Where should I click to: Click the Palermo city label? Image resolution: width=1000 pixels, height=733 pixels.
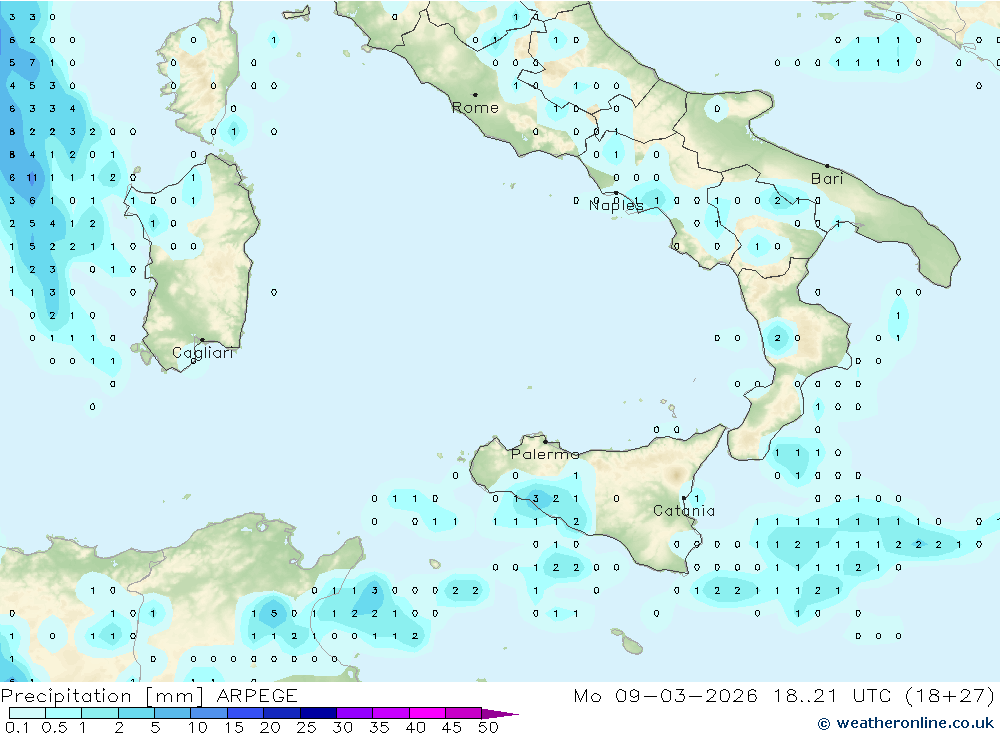[545, 454]
